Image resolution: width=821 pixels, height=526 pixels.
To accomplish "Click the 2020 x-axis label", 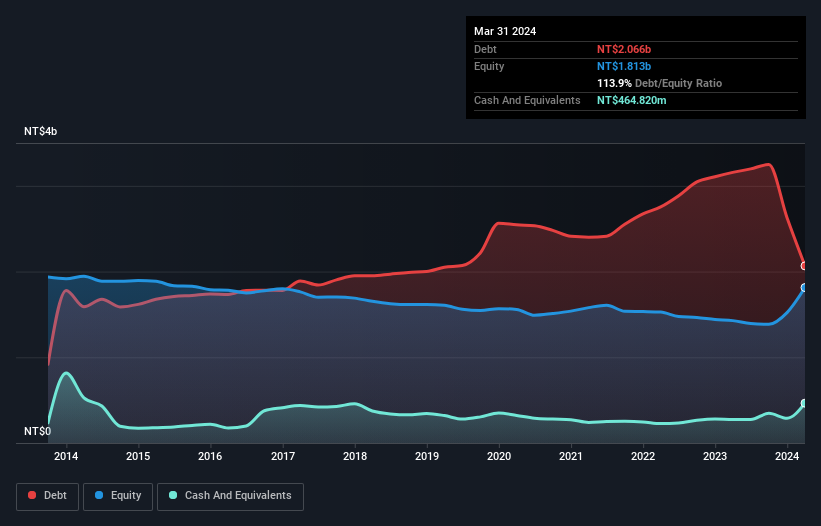I will [499, 456].
